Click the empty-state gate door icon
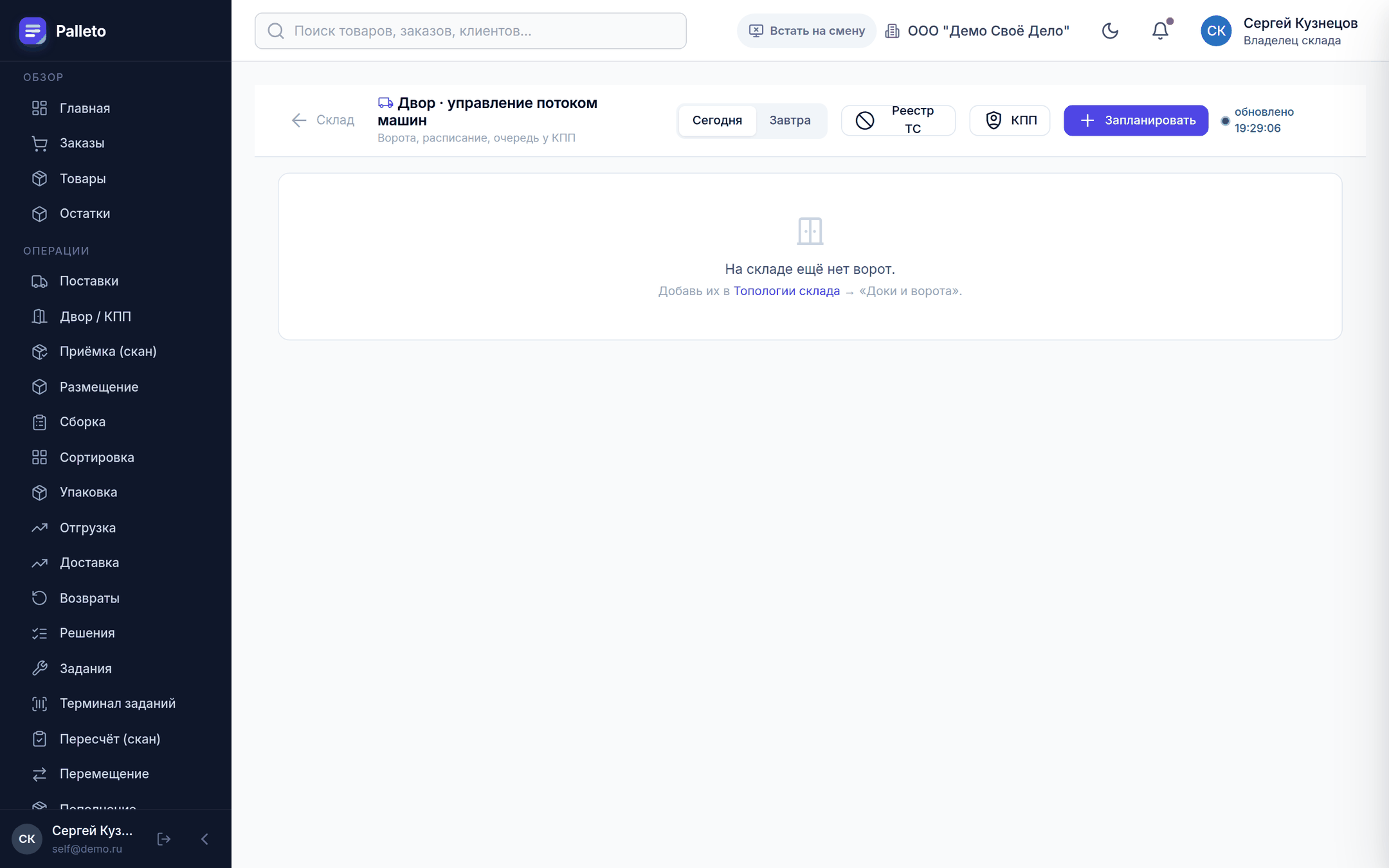The height and width of the screenshot is (868, 1389). coord(810,231)
